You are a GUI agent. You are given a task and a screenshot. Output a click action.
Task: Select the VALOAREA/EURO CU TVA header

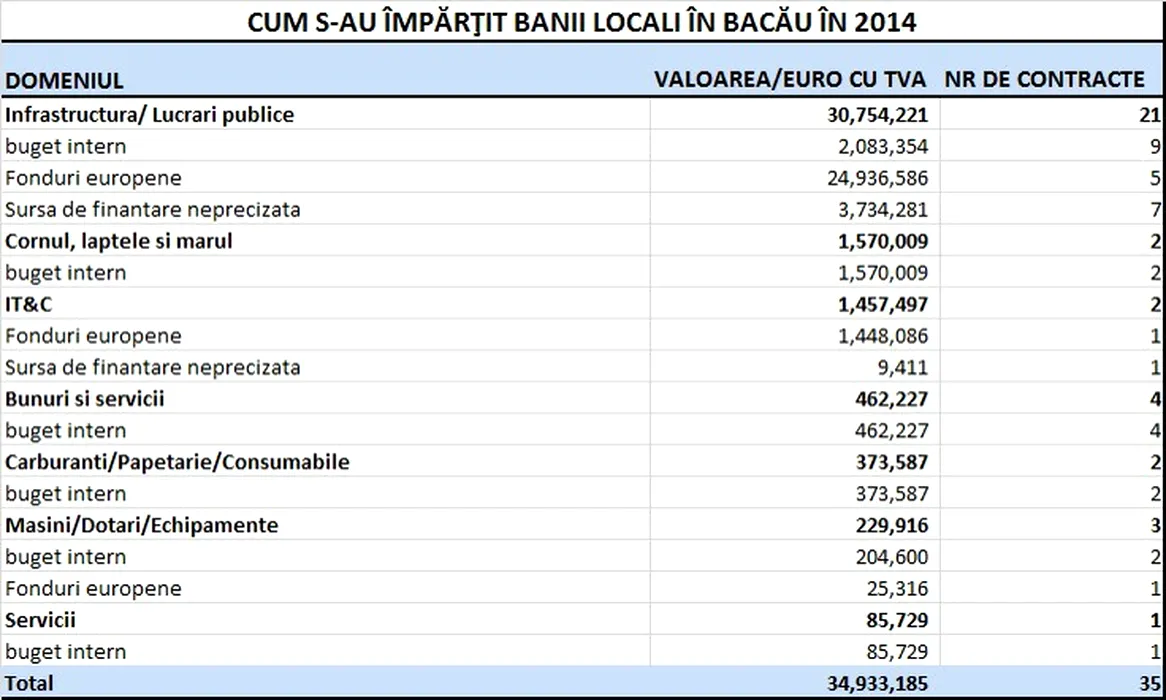pos(790,80)
